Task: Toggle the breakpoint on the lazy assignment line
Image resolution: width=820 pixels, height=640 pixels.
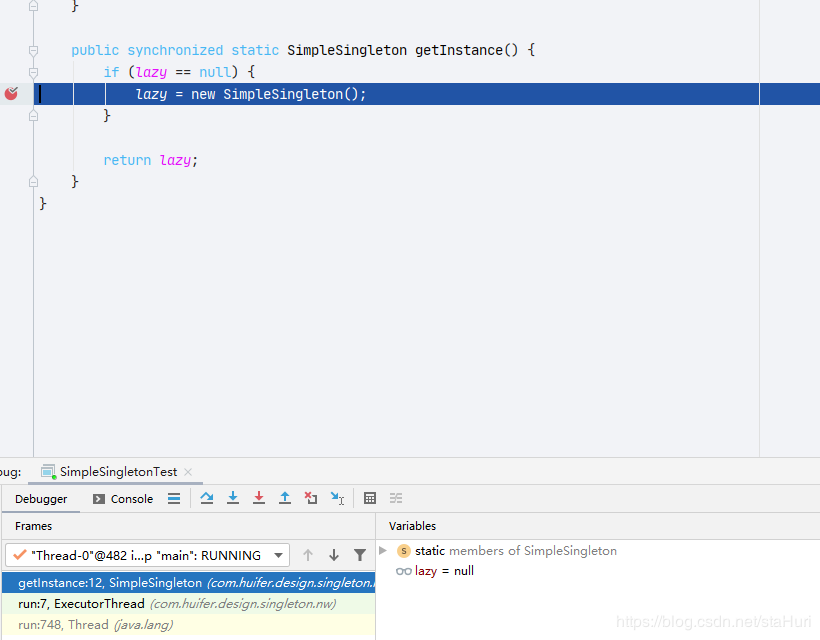Action: coord(12,94)
